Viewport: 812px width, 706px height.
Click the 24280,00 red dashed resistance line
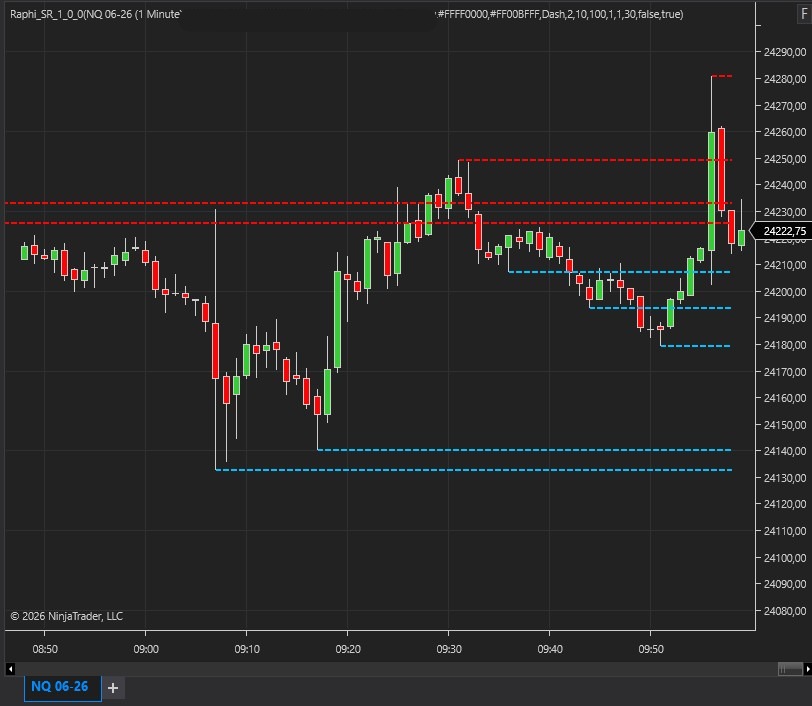click(x=722, y=76)
